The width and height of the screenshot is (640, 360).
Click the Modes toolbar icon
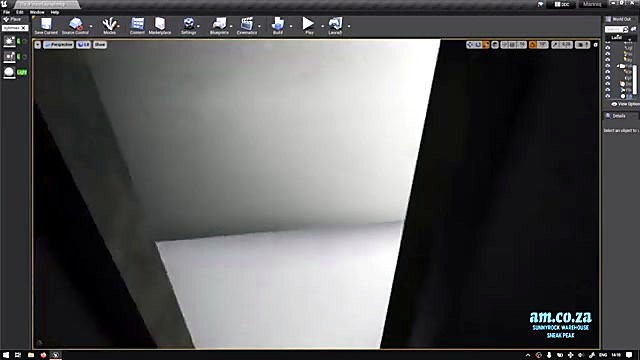coord(109,25)
